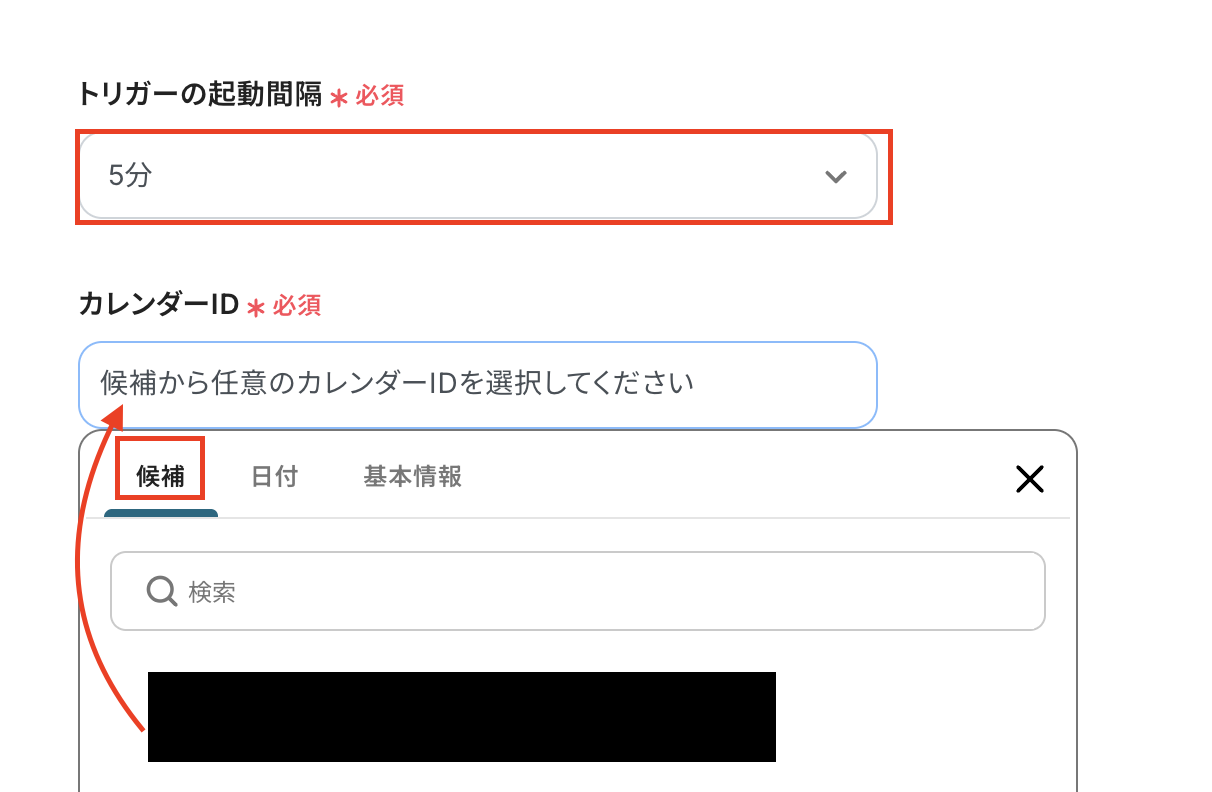
Task: Click the selected 5分 value text
Action: [x=130, y=177]
